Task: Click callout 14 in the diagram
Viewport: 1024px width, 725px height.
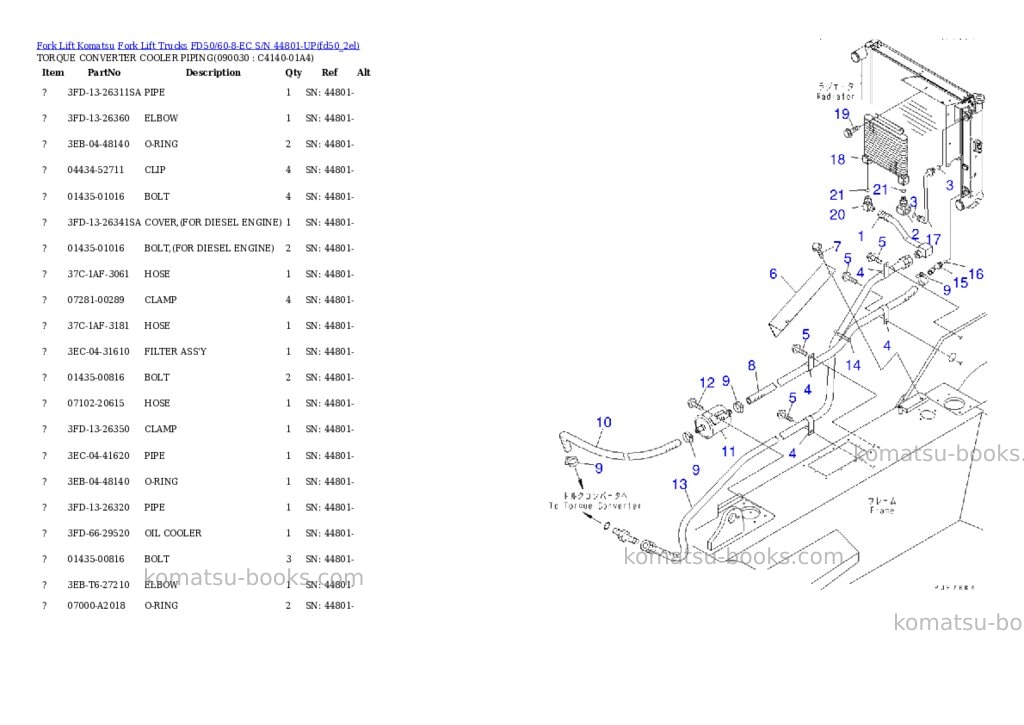Action: point(853,365)
